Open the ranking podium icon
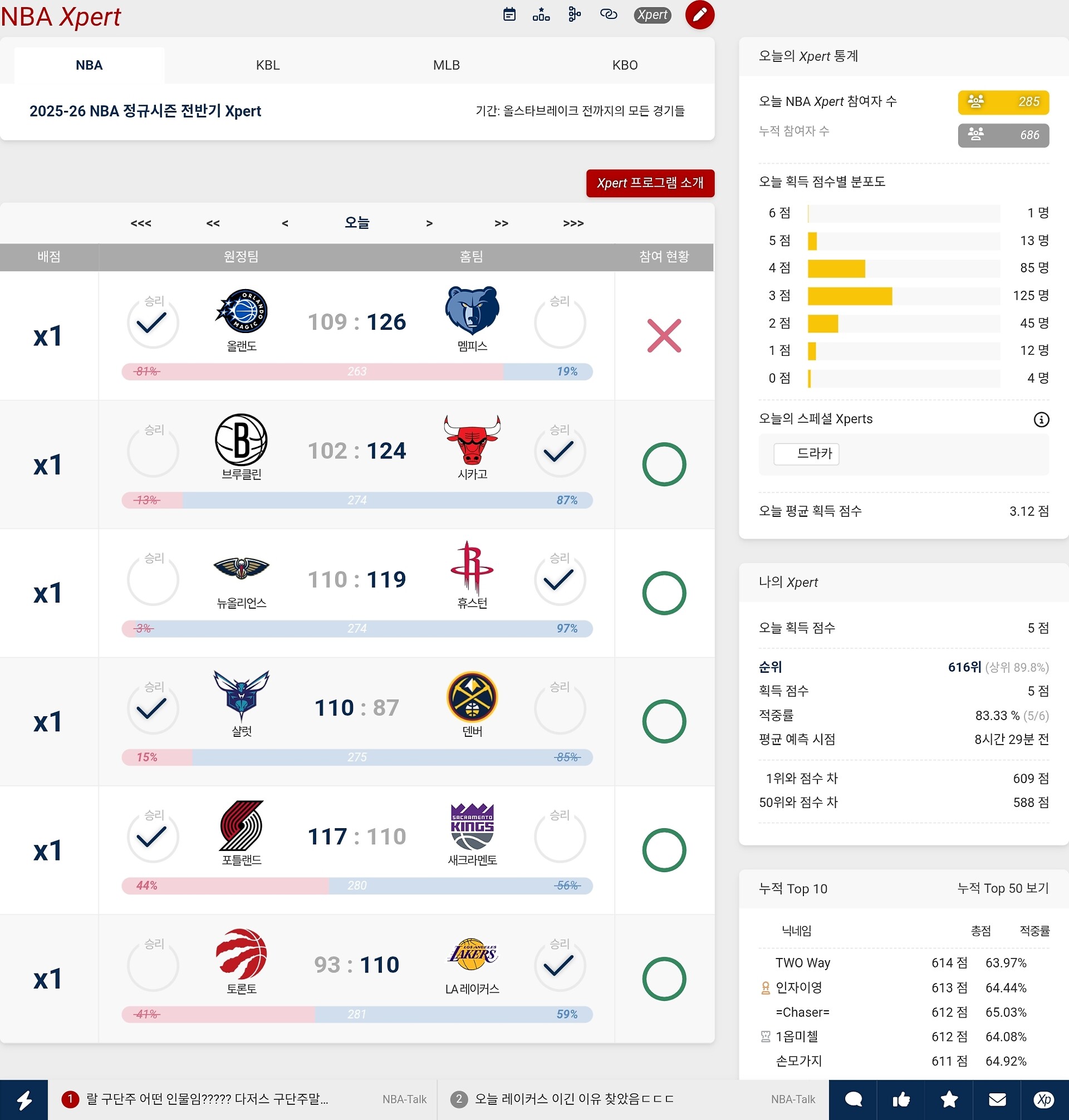 point(541,15)
